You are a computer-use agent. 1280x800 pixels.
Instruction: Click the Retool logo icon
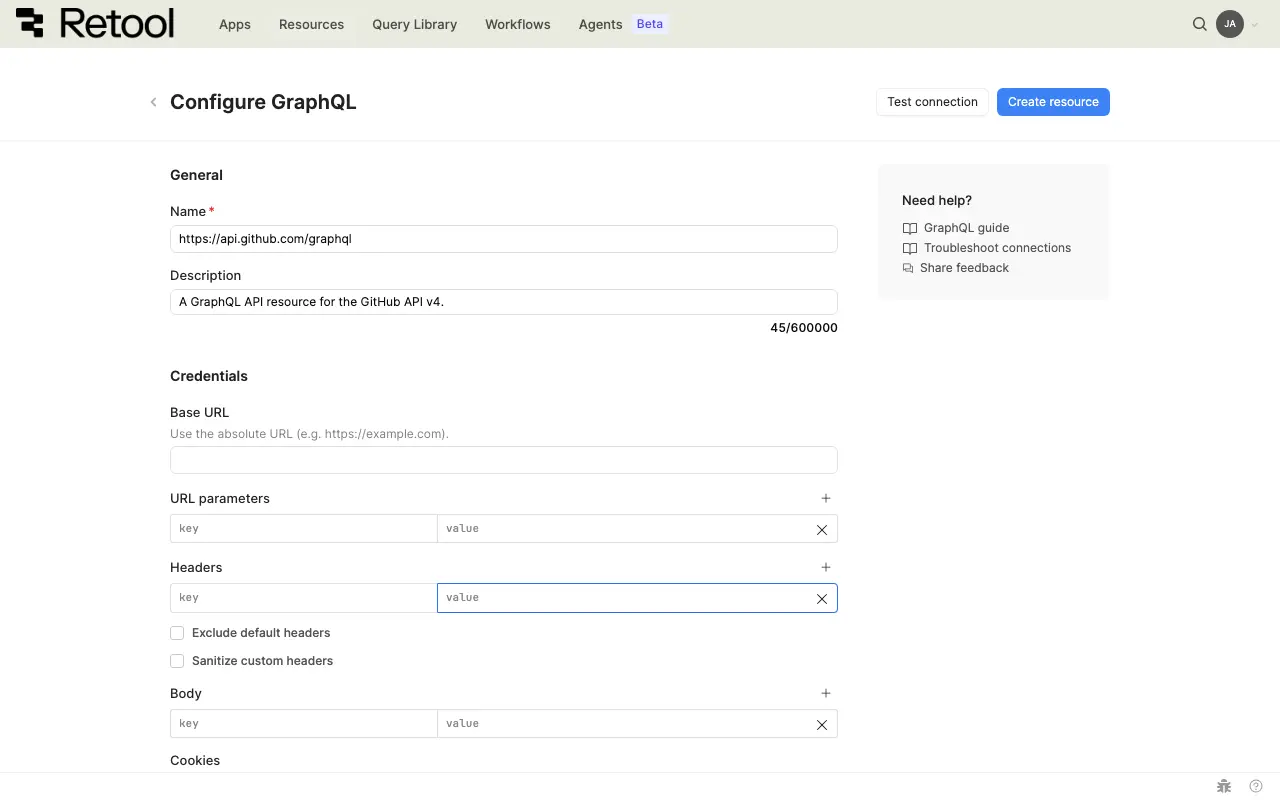coord(30,23)
